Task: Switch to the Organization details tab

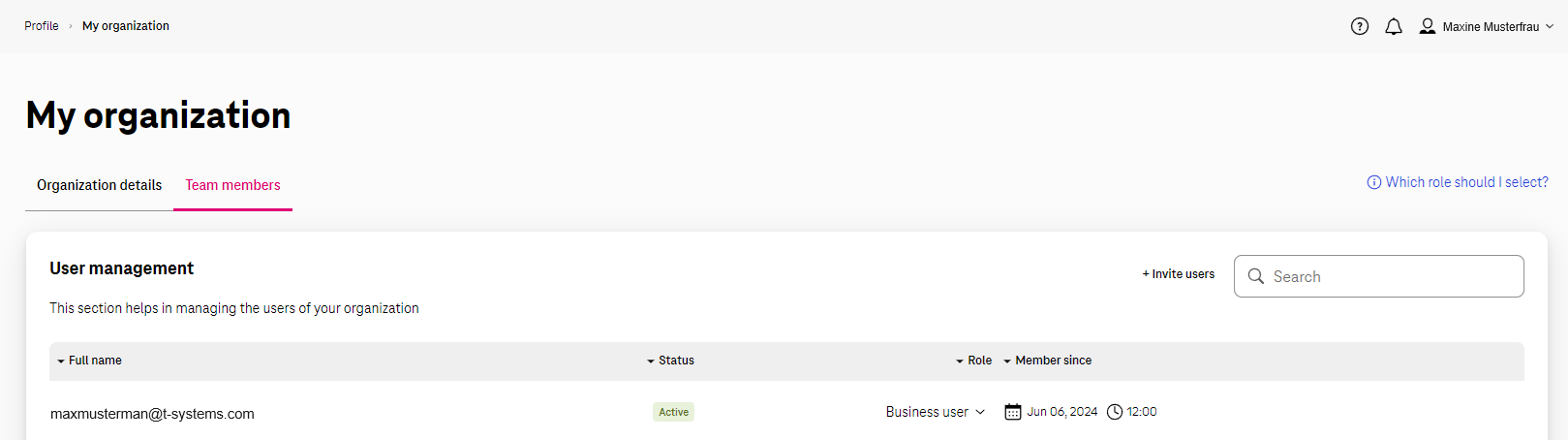Action: (99, 185)
